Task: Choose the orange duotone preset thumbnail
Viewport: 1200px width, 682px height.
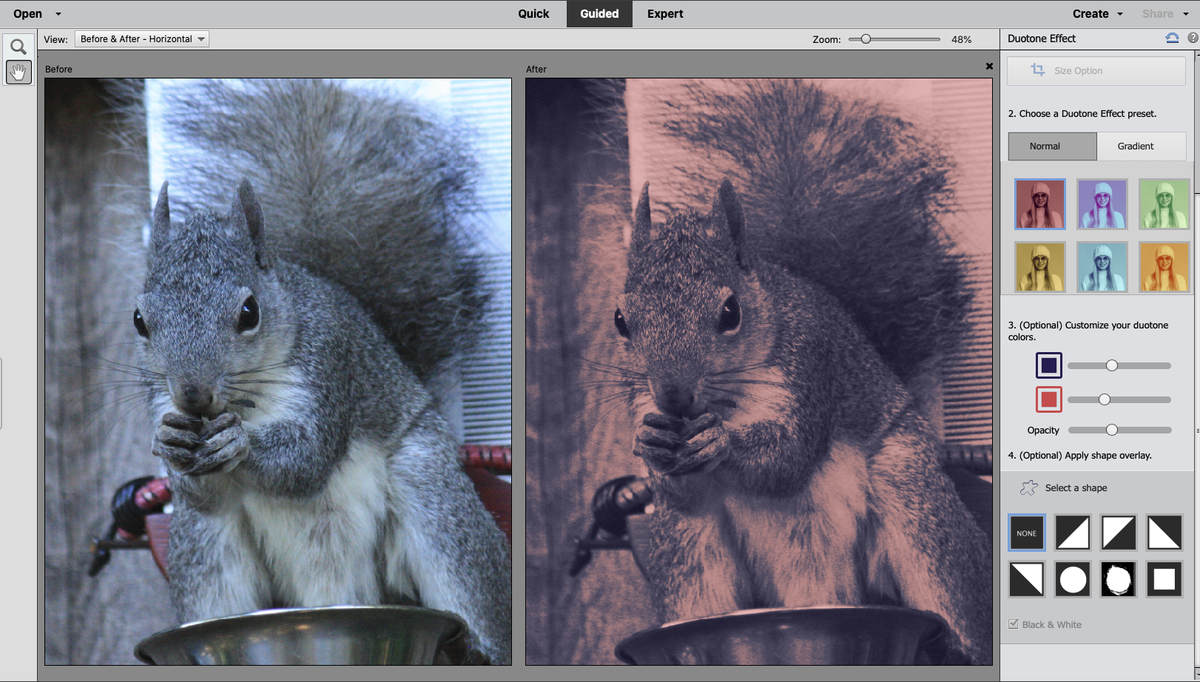Action: point(1164,267)
